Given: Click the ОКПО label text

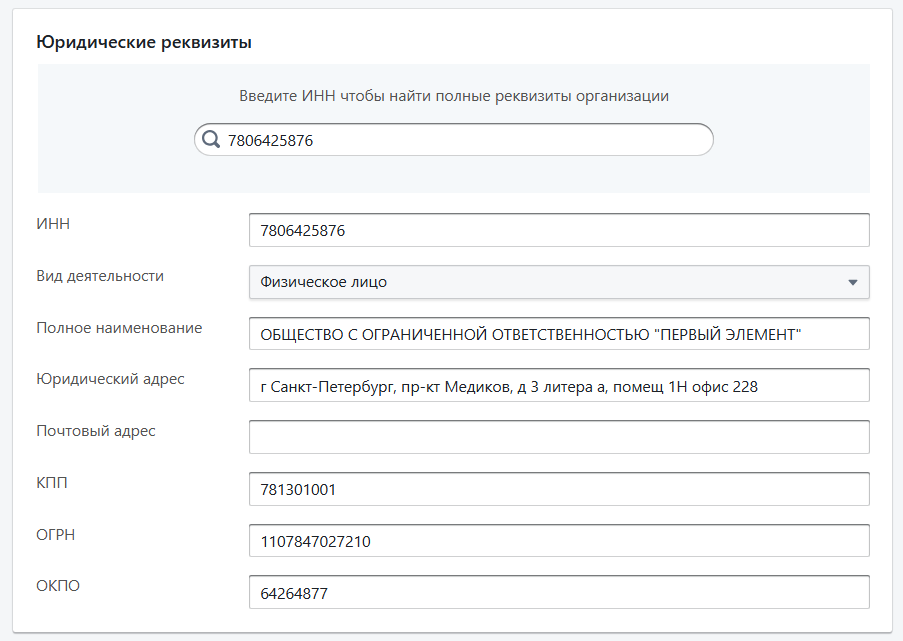Looking at the screenshot, I should 58,586.
